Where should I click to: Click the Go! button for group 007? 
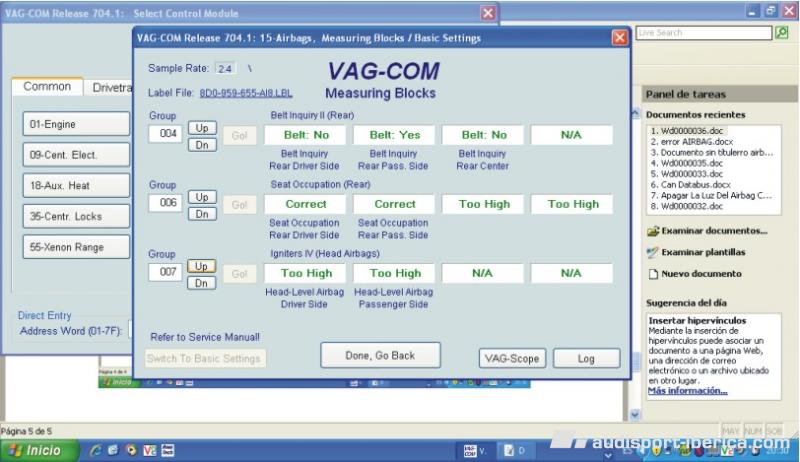click(239, 274)
